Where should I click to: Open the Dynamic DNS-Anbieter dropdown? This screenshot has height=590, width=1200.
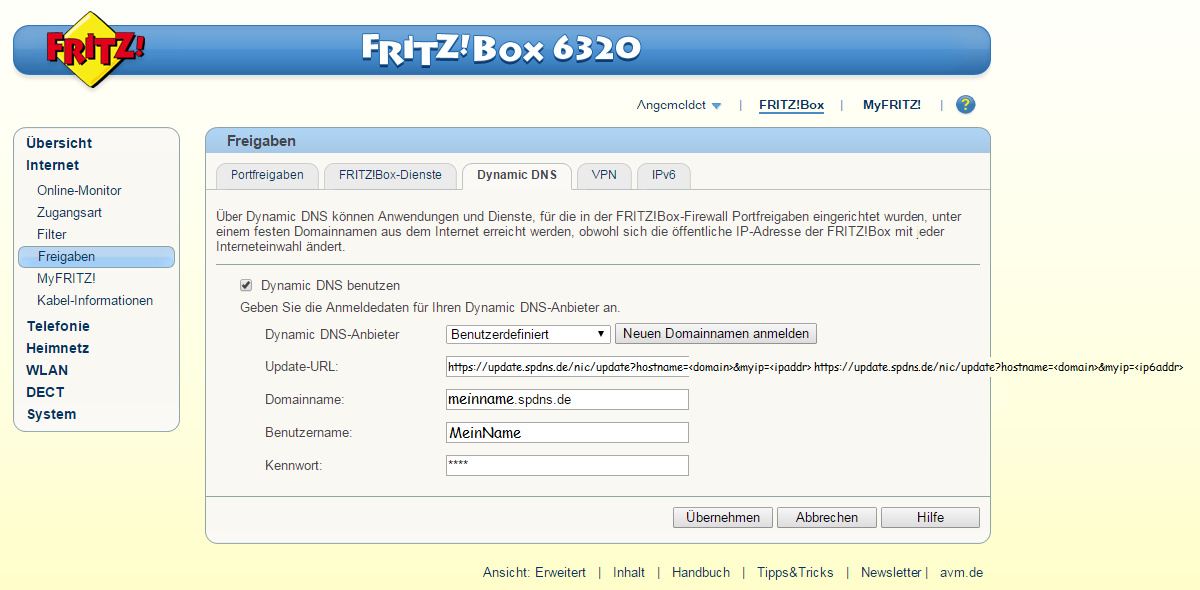click(528, 334)
